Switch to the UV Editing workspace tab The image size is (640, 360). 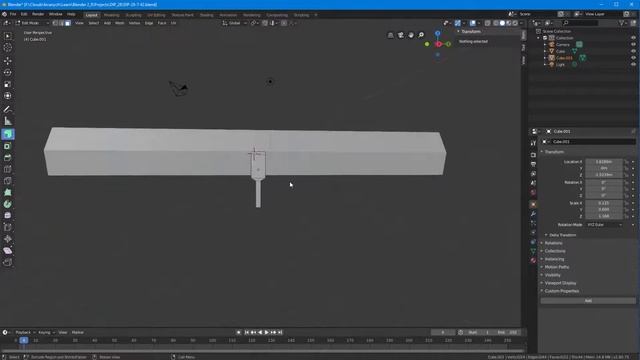[156, 15]
